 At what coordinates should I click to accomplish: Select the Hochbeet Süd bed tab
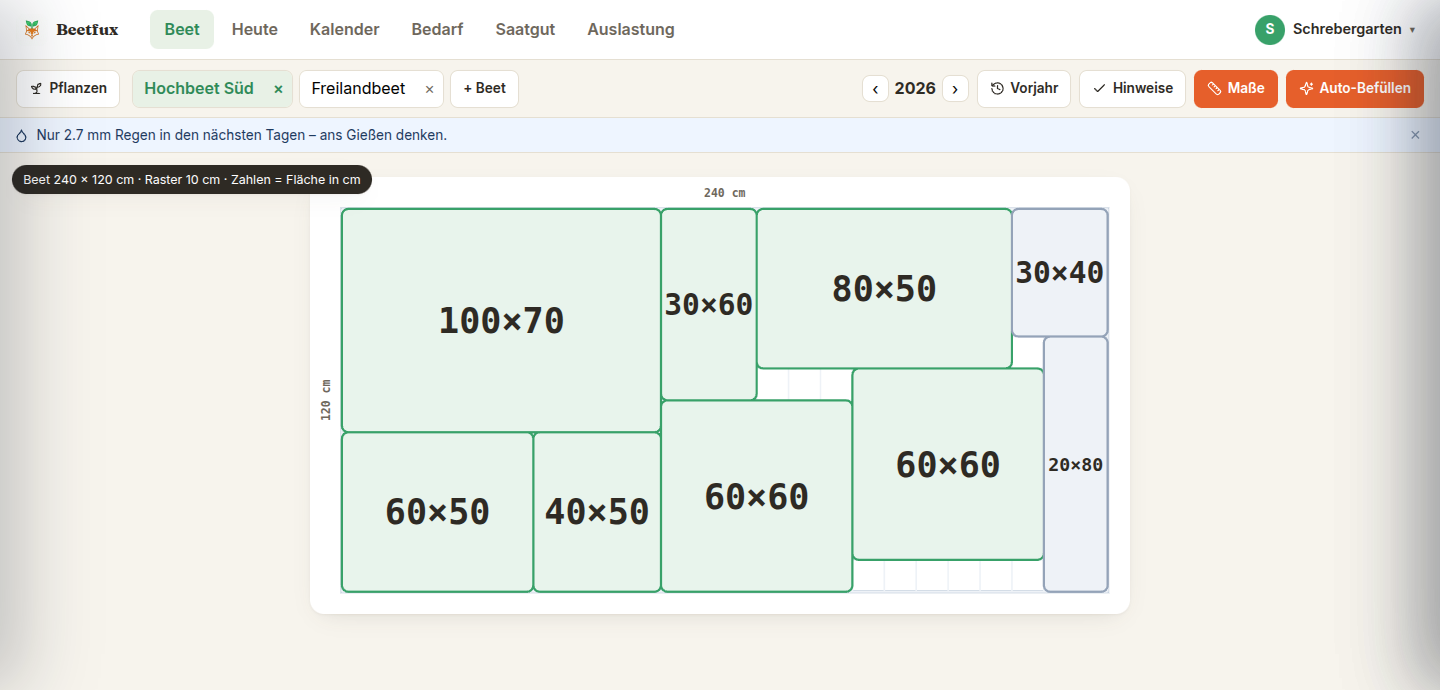point(199,89)
